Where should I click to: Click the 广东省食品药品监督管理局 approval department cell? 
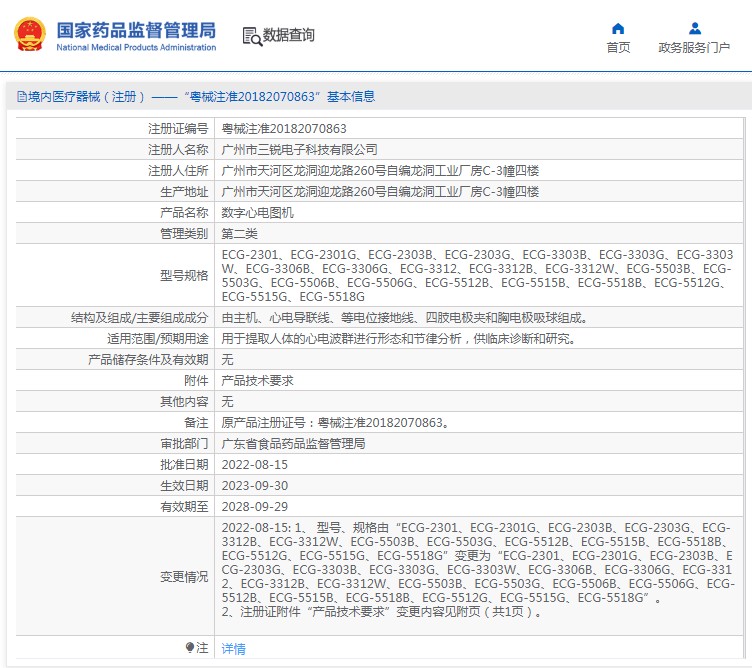293,444
